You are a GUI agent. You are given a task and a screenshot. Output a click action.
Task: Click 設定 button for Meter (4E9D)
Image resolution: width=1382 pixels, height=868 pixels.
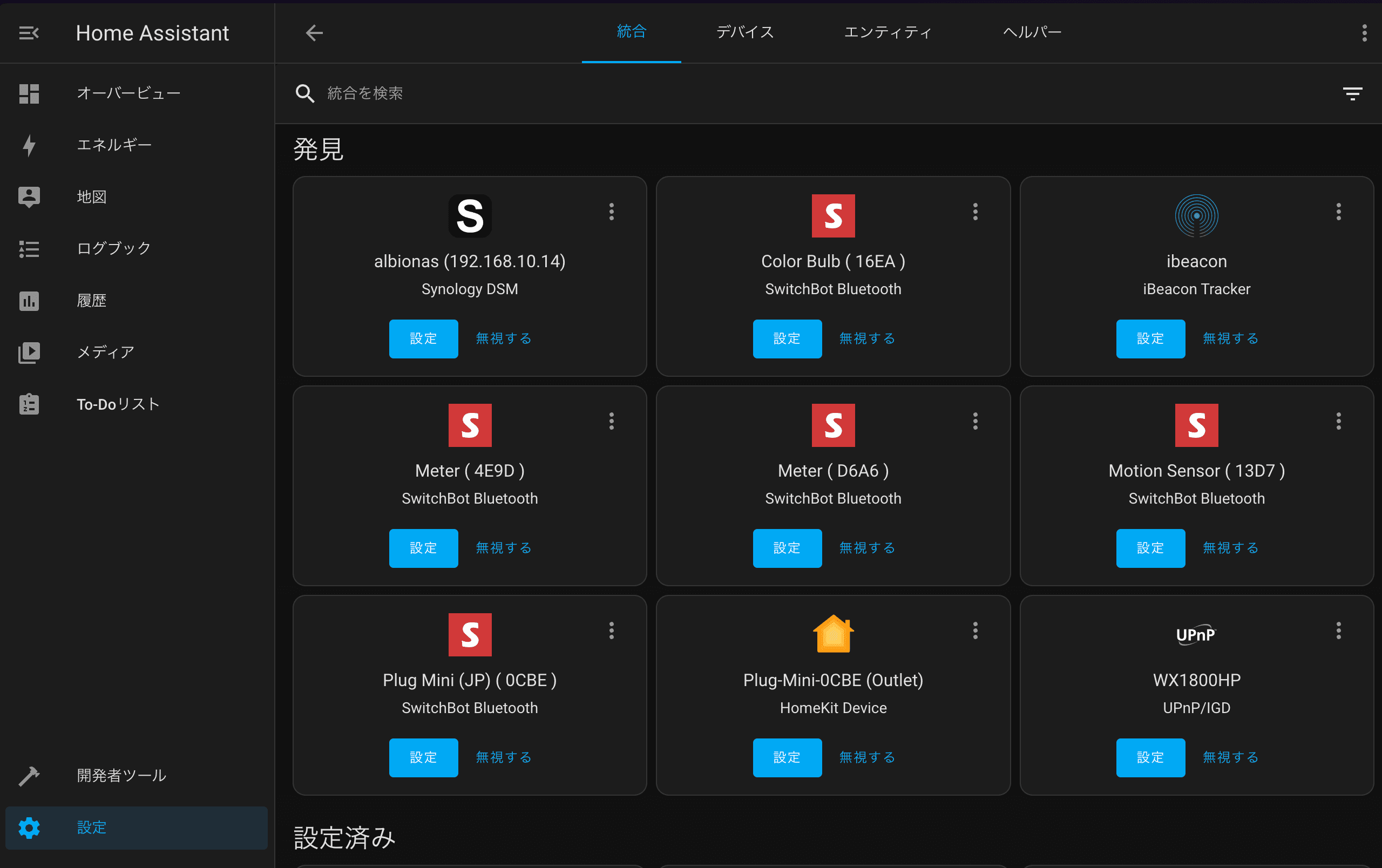tap(424, 548)
